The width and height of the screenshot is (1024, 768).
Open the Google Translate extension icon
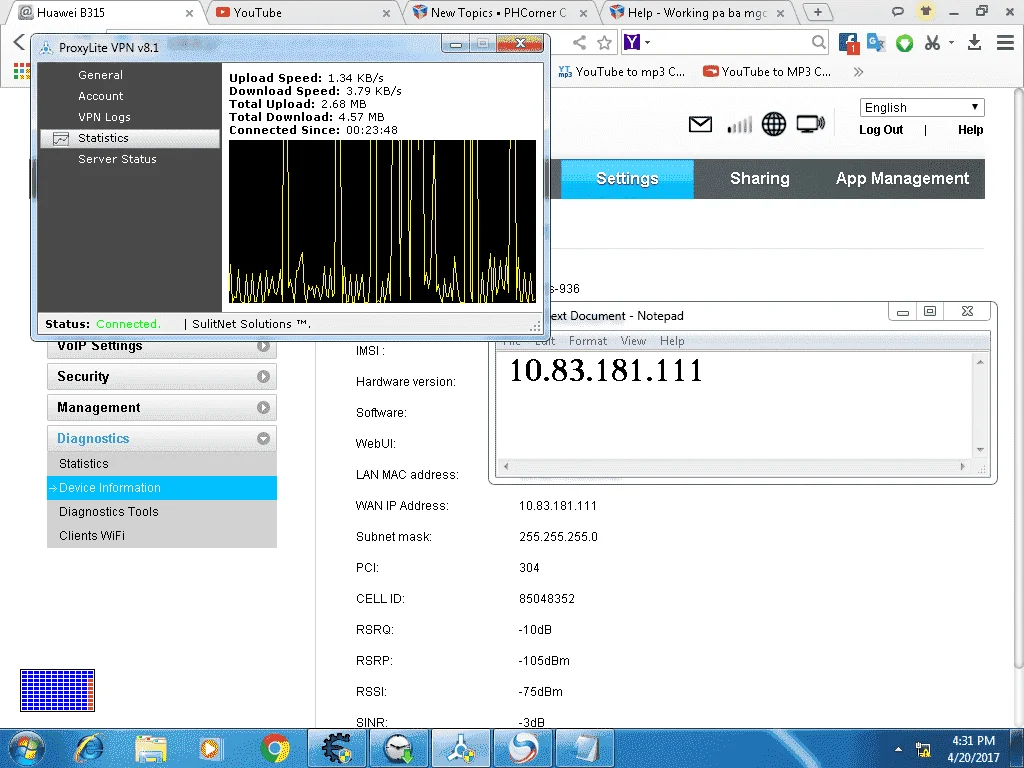pos(876,43)
